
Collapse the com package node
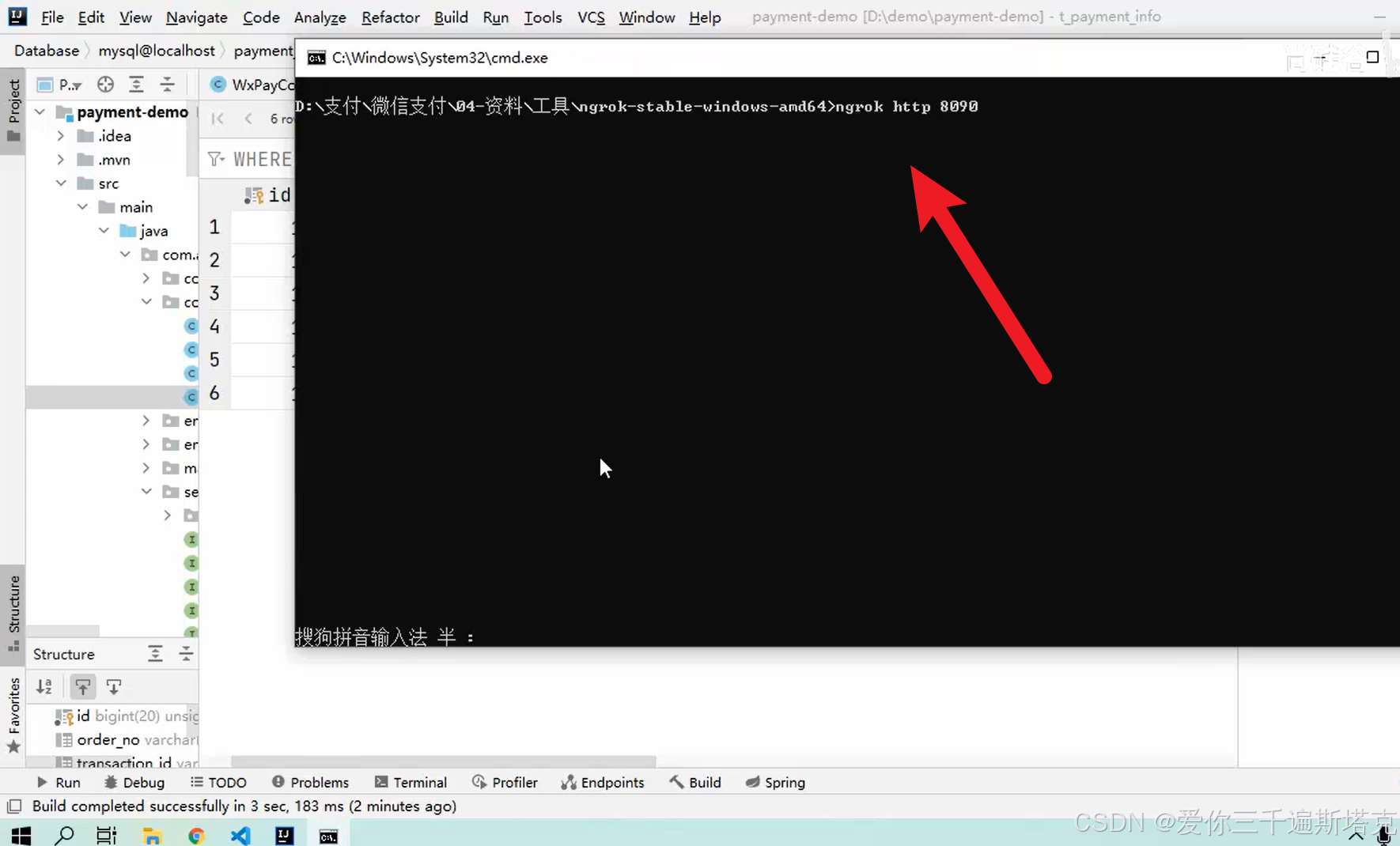(125, 255)
